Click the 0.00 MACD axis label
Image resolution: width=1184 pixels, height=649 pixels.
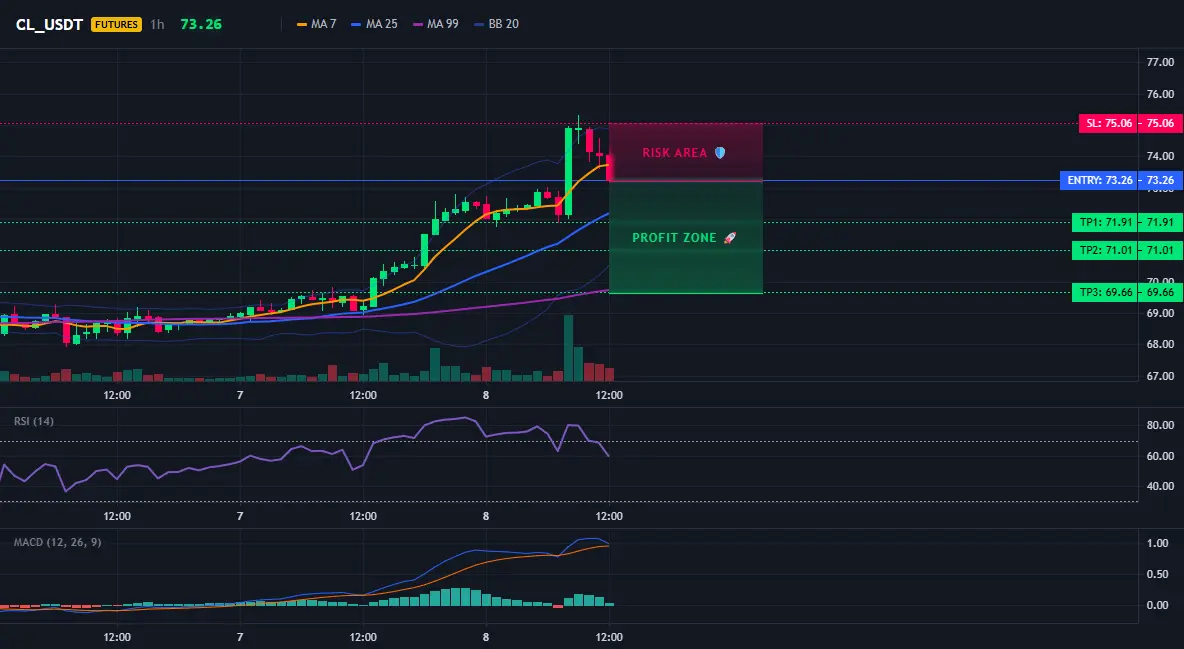point(1158,605)
